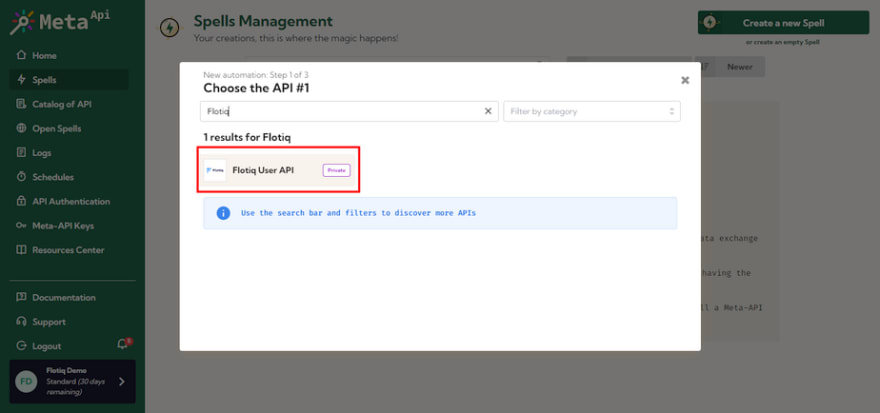Click the Spells Management lightning badge icon
The width and height of the screenshot is (880, 413).
(x=169, y=27)
